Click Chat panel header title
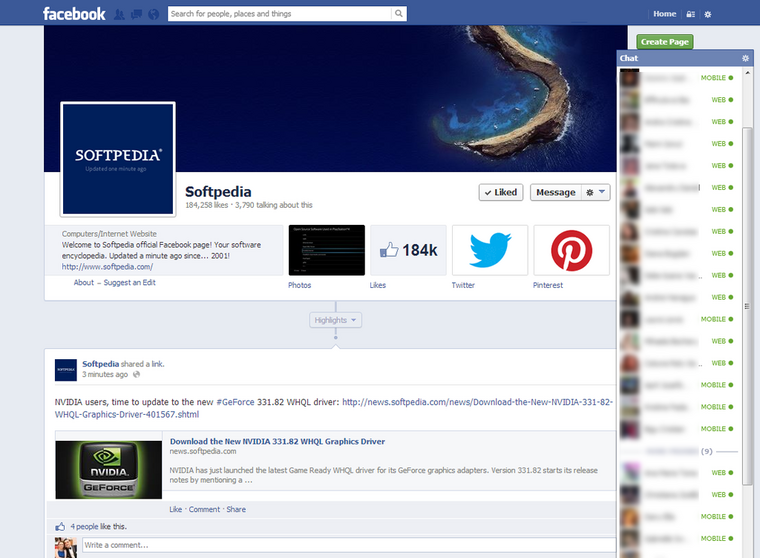Image resolution: width=760 pixels, height=558 pixels. click(x=629, y=58)
